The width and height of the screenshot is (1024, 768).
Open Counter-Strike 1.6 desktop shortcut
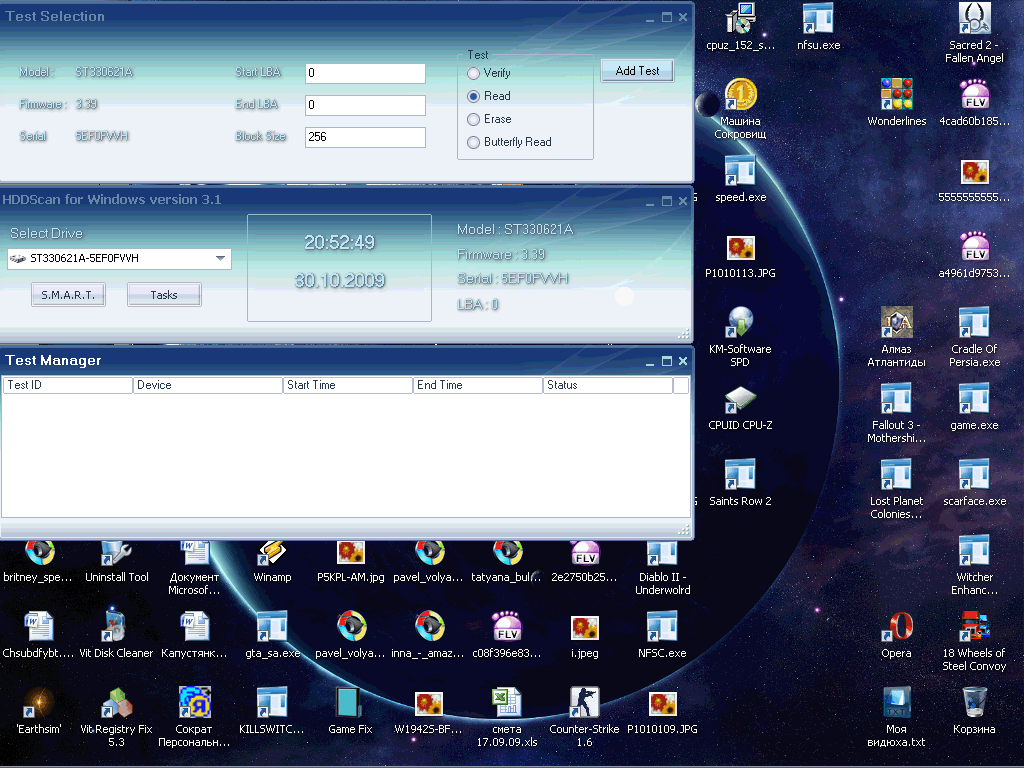tap(584, 704)
